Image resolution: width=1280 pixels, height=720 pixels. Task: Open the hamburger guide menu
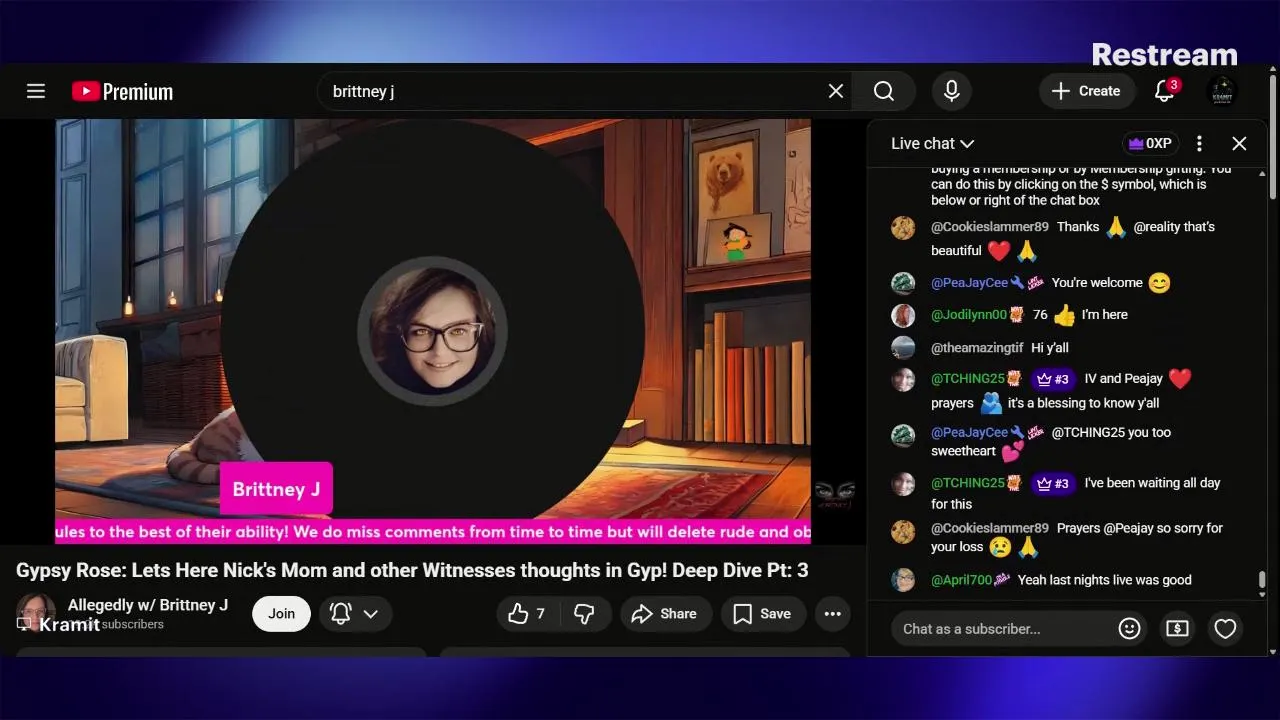click(x=36, y=91)
